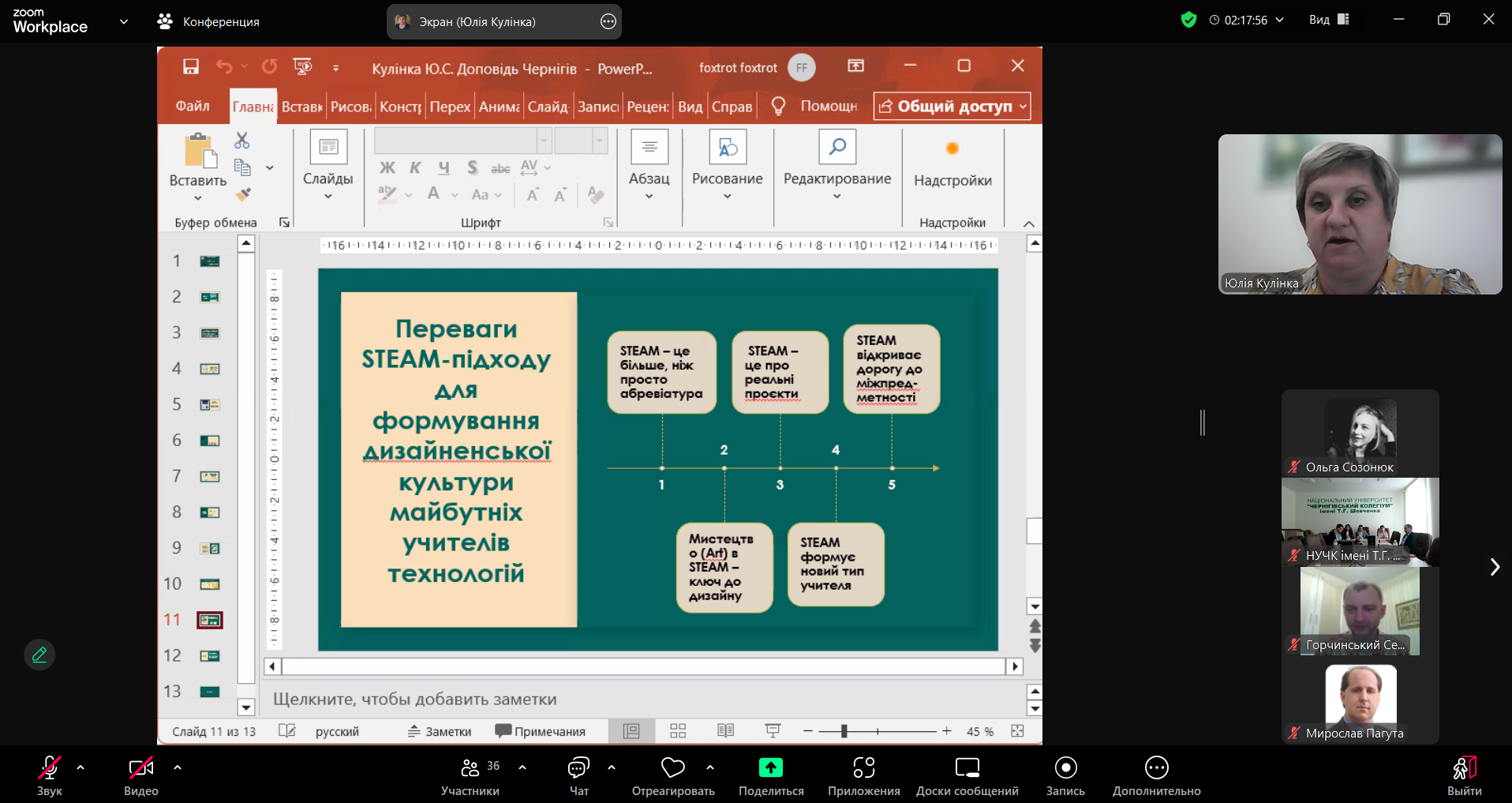
Task: Click the Zoom Chat icon
Action: pyautogui.click(x=578, y=768)
